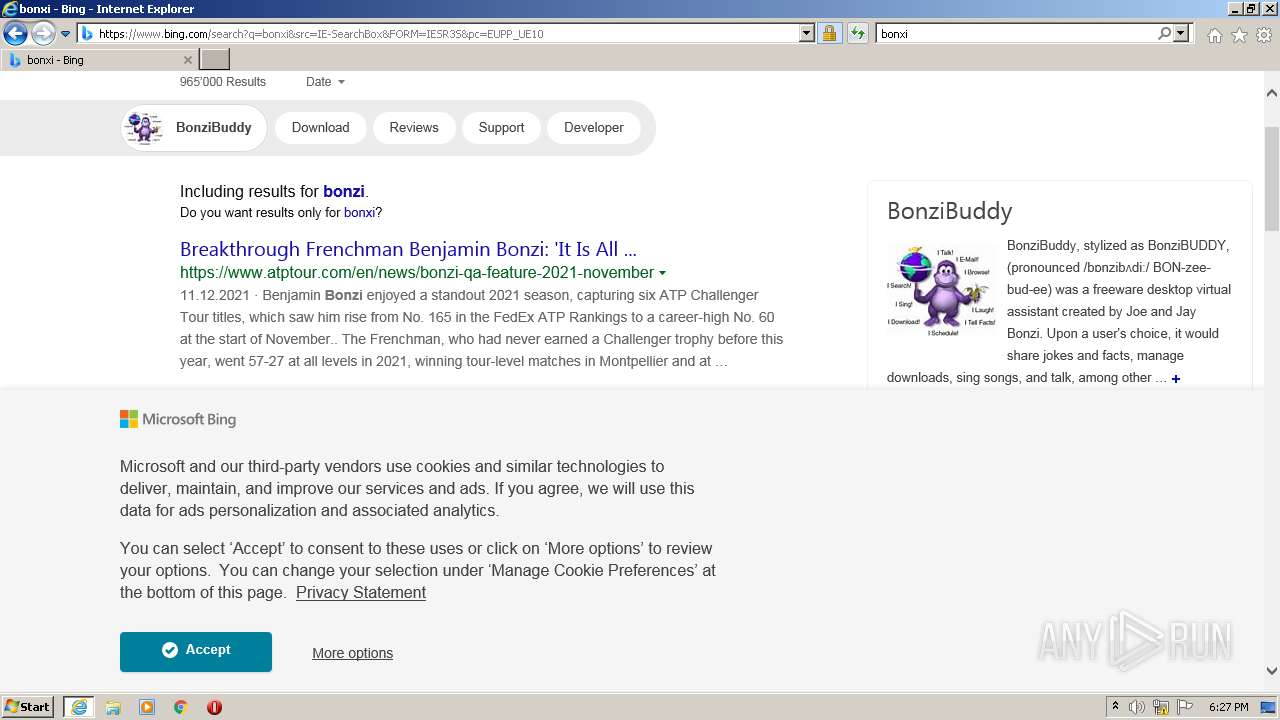Expand atptour result options arrow

662,273
